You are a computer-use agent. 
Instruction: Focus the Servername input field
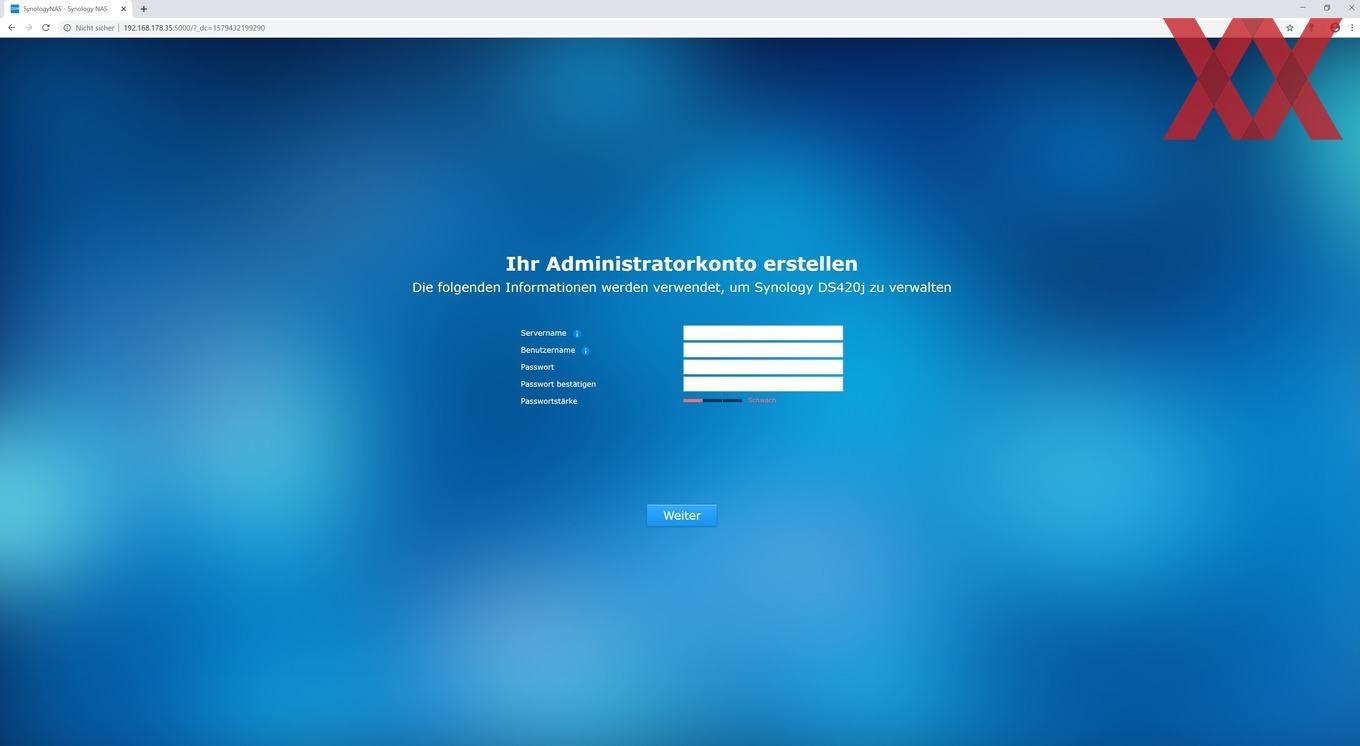[x=763, y=333]
